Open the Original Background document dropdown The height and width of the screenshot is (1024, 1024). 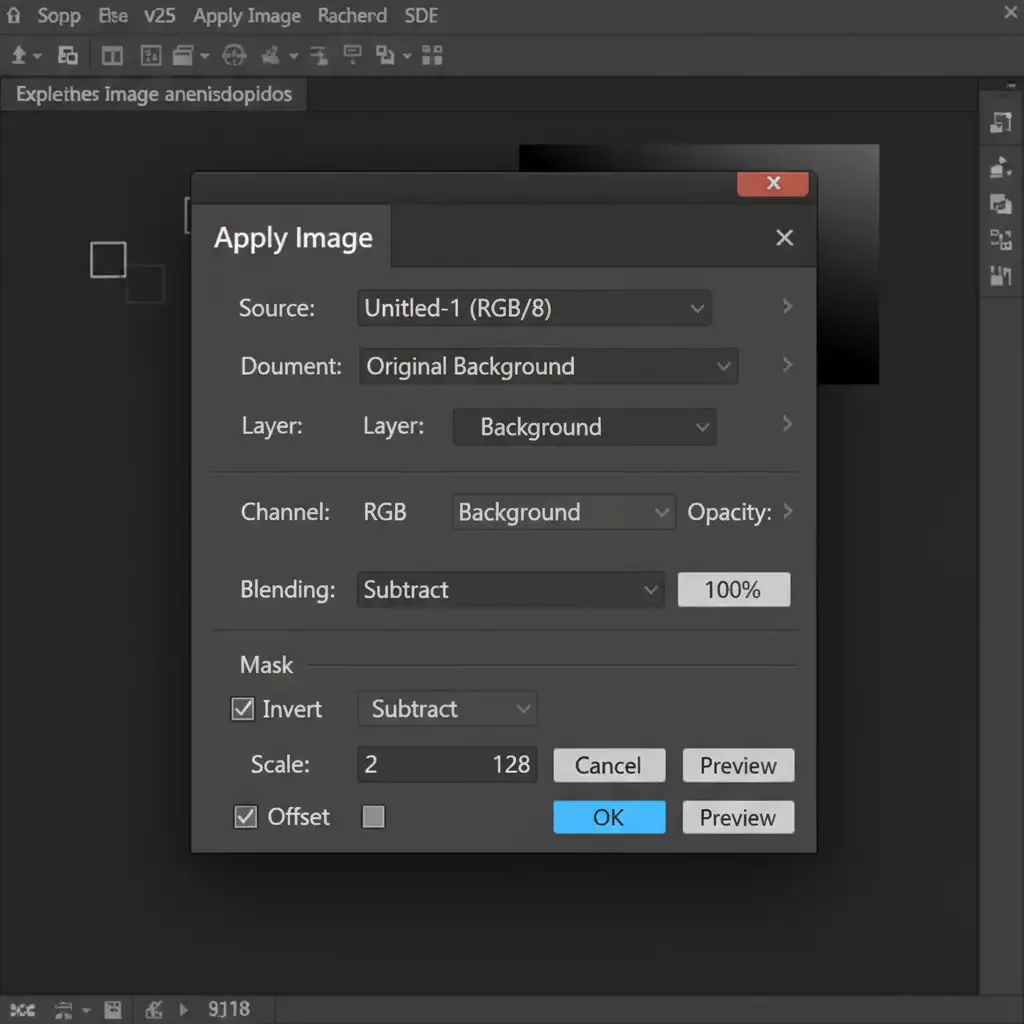click(x=548, y=367)
